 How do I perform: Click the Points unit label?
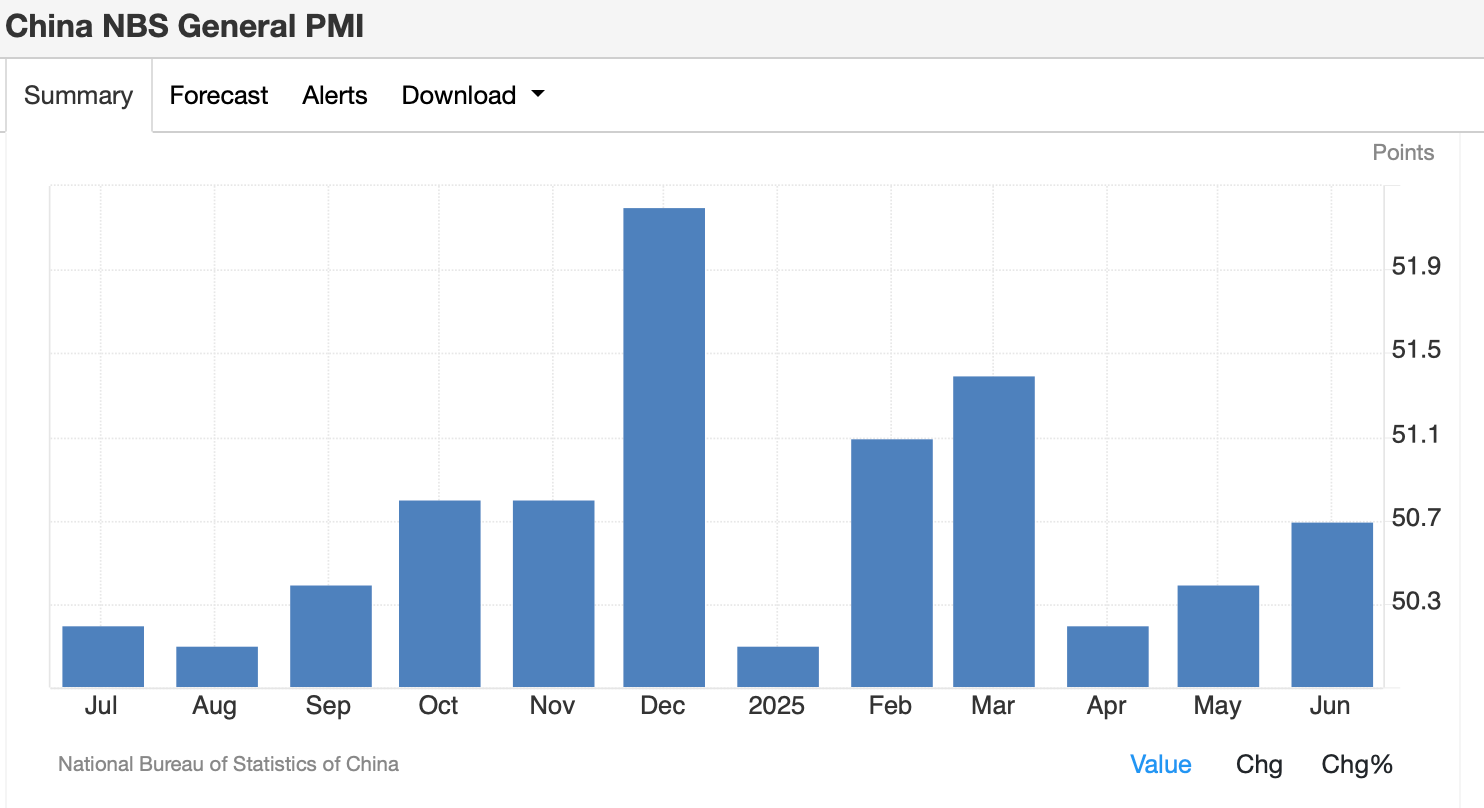(1403, 153)
